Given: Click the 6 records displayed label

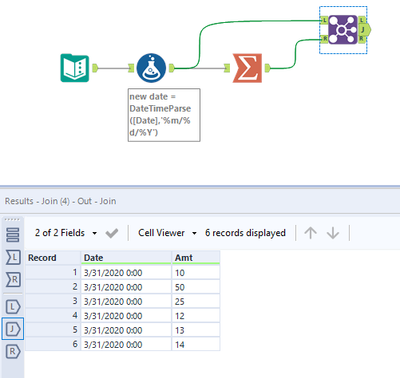Looking at the screenshot, I should 245,233.
